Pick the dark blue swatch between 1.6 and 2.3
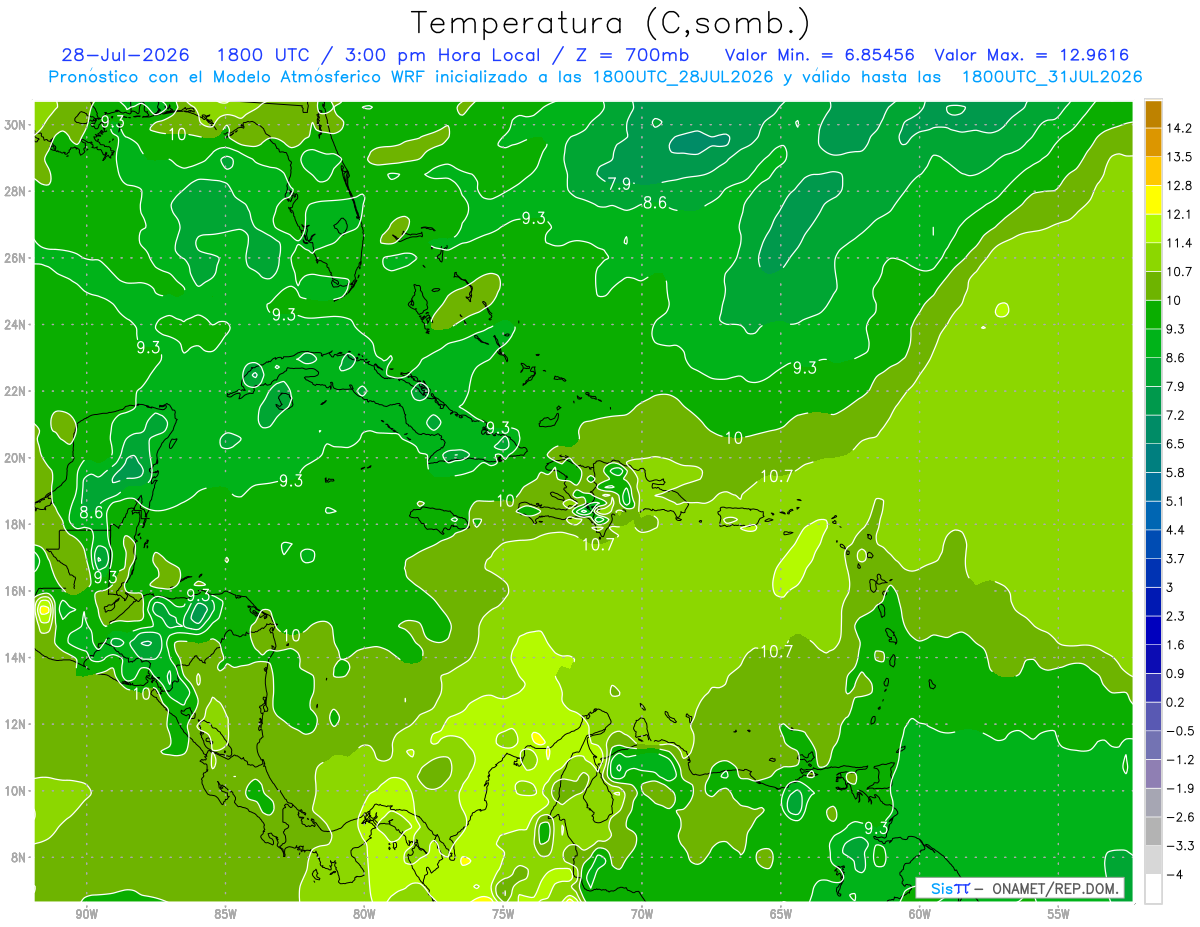 point(1153,630)
